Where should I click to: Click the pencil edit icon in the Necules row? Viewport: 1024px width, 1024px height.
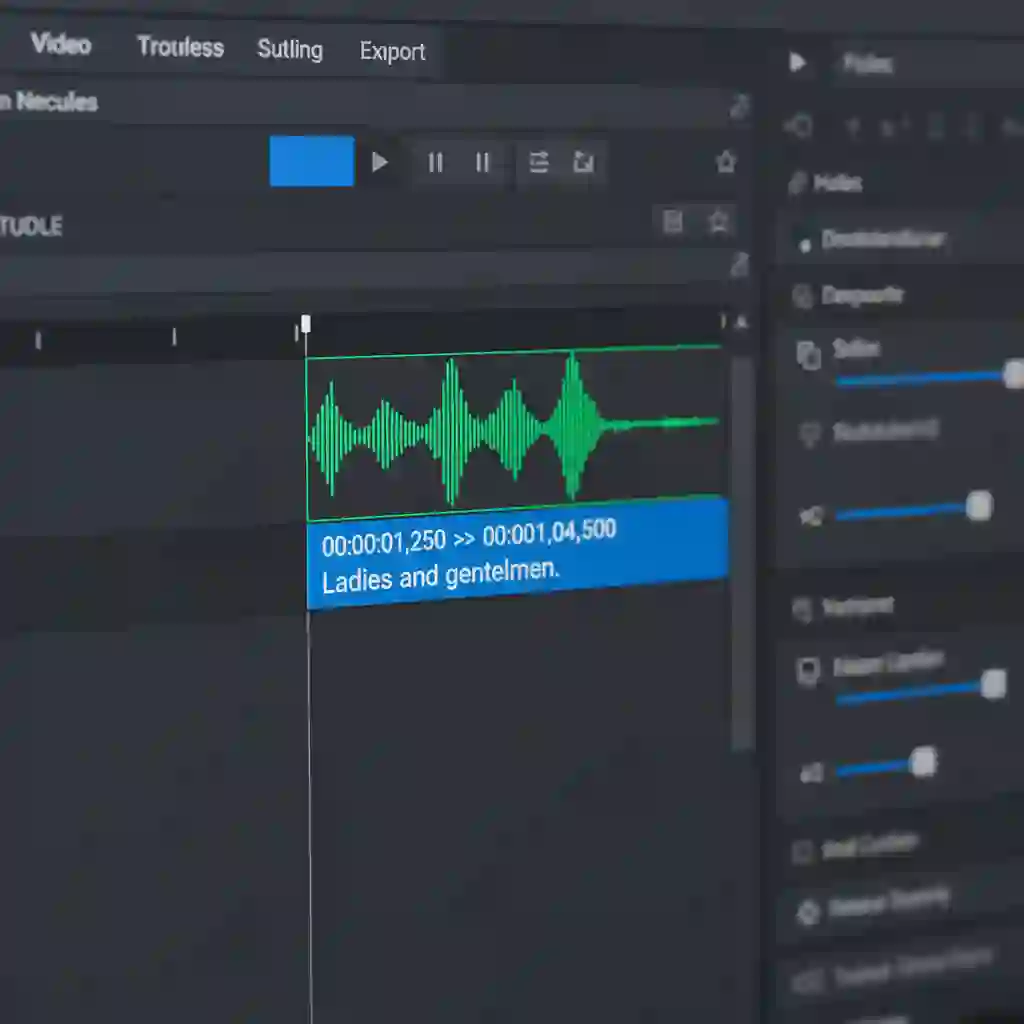tap(739, 107)
